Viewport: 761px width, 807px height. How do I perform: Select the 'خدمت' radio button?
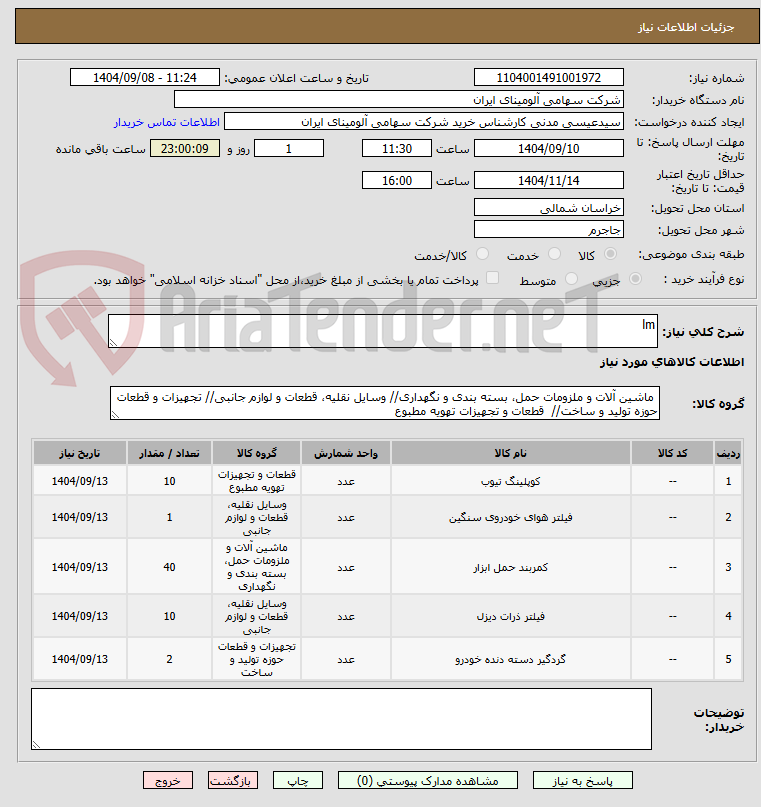(554, 254)
